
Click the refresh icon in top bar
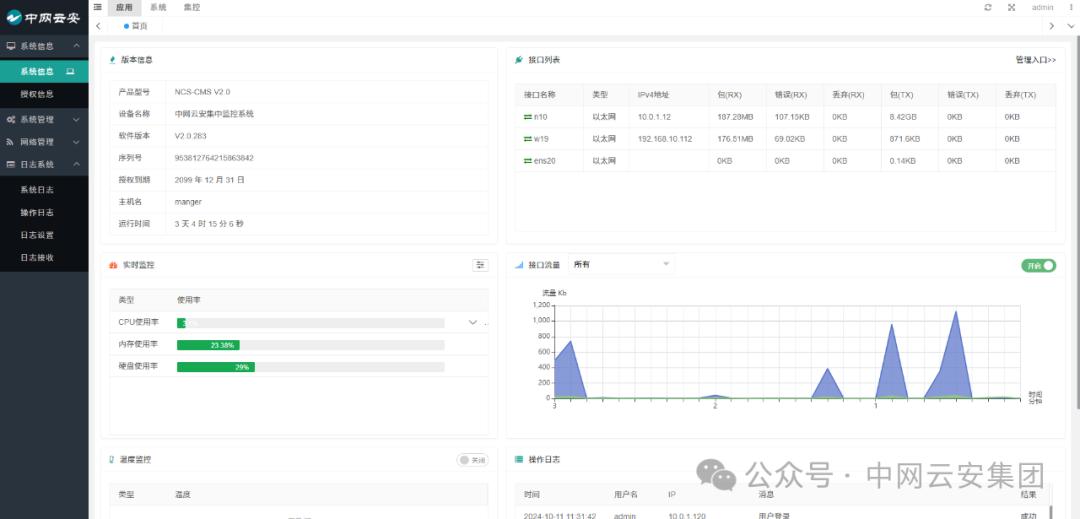tap(988, 7)
